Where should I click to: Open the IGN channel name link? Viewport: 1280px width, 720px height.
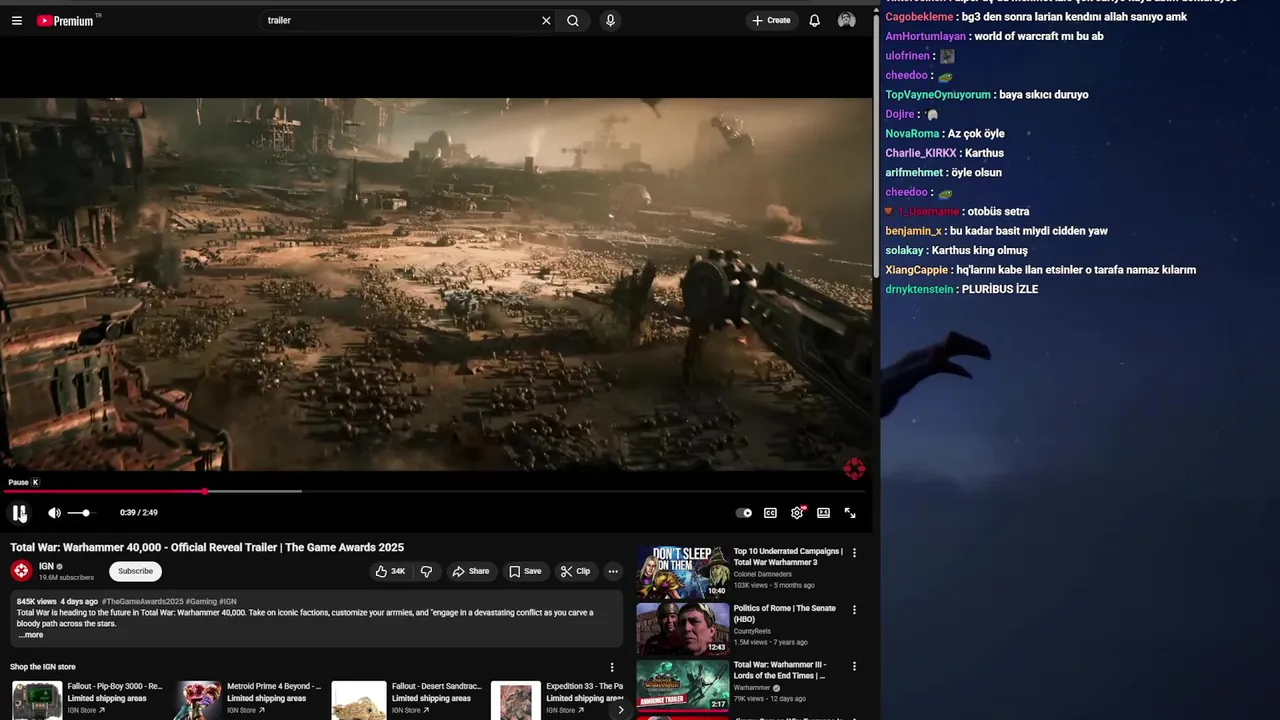(46, 566)
